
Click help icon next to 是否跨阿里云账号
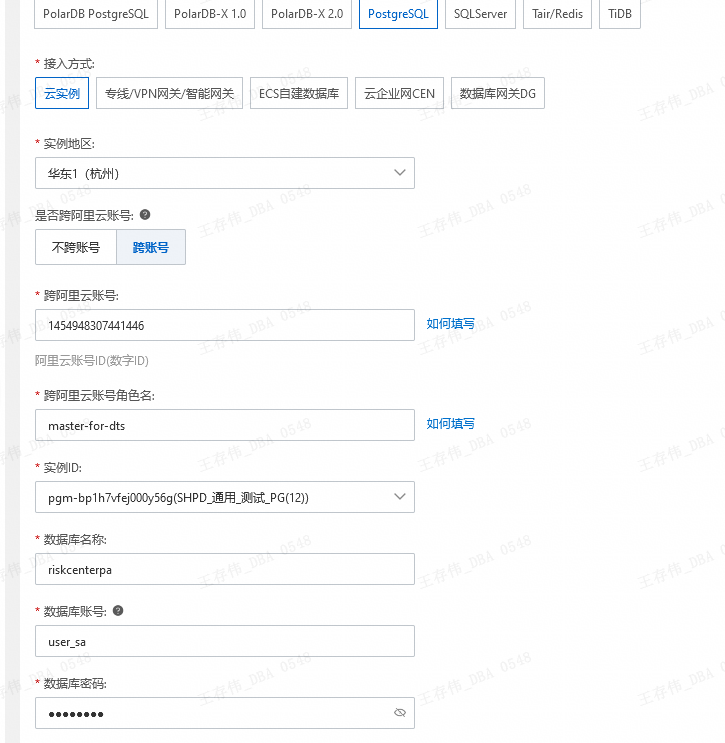point(145,215)
